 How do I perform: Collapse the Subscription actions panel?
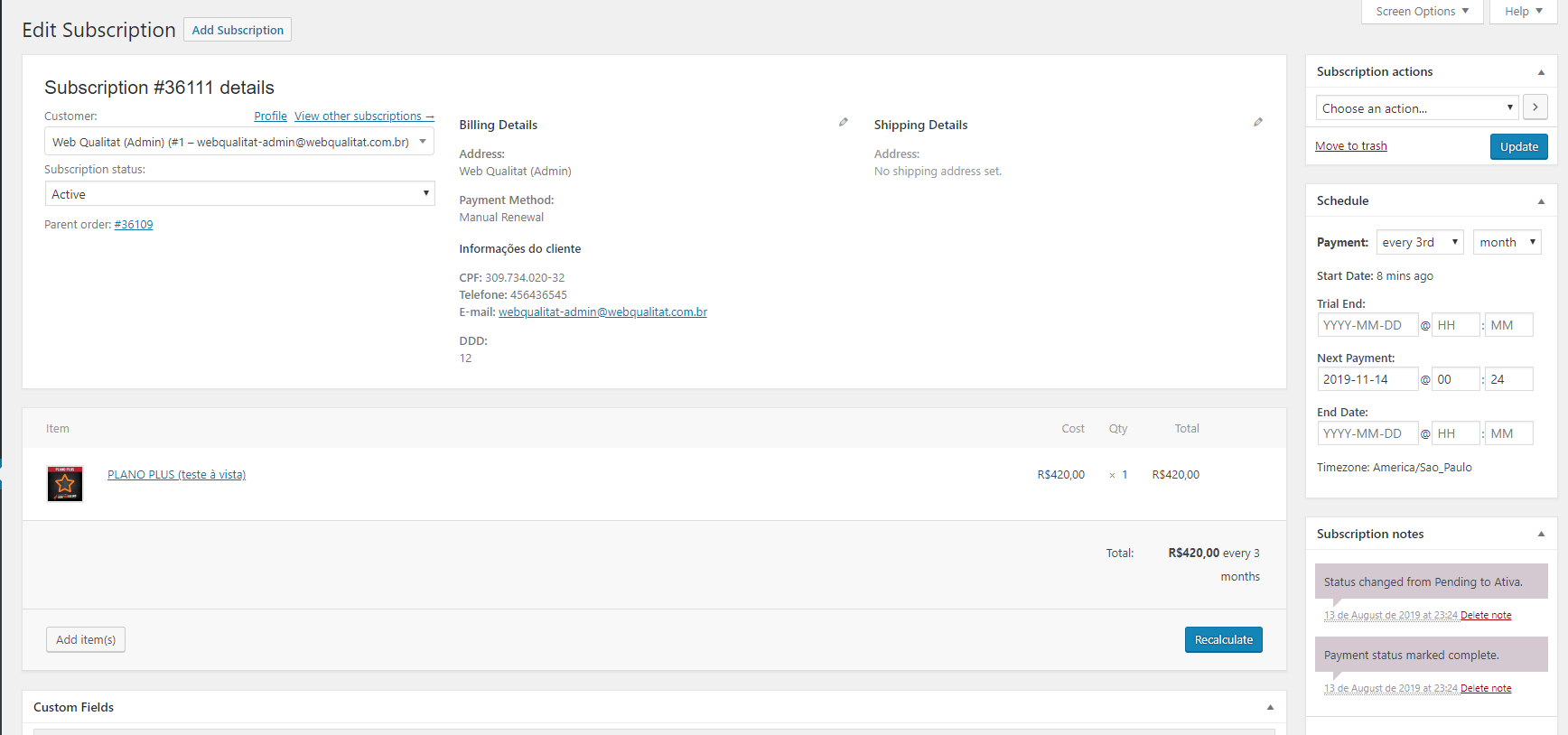[1541, 72]
